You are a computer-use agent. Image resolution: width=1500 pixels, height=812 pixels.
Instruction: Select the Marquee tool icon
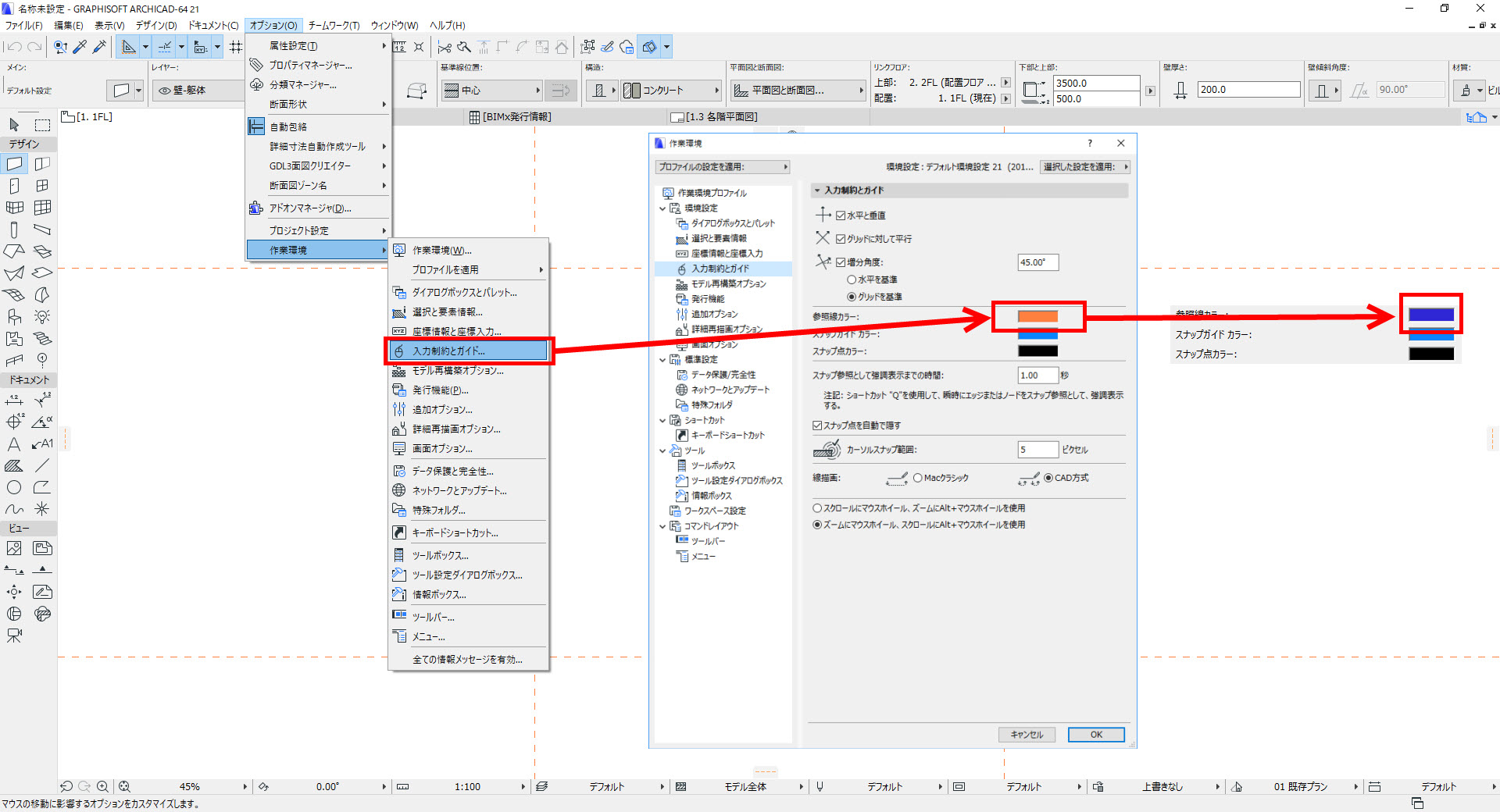point(42,125)
